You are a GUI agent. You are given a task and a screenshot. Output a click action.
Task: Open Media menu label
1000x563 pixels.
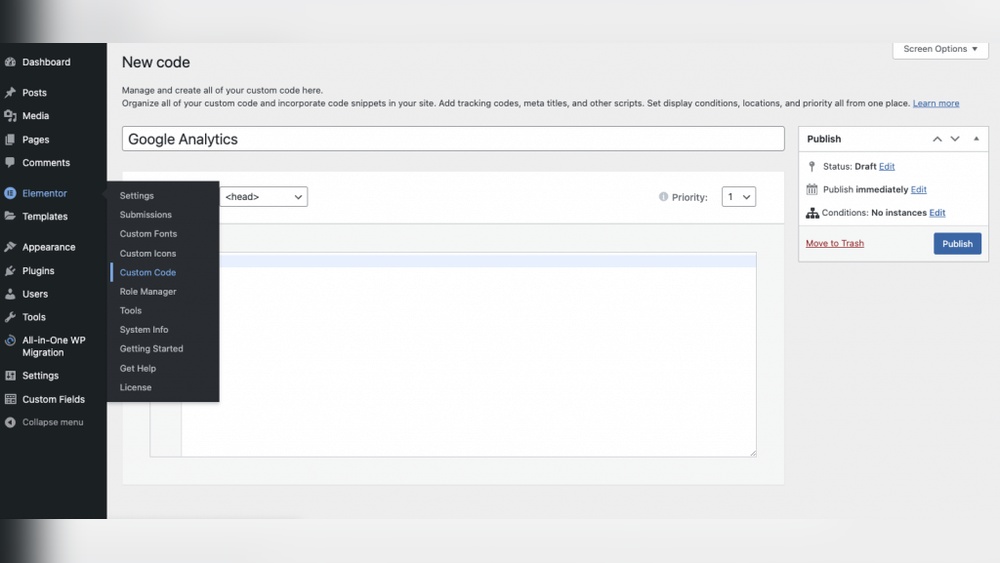click(x=36, y=115)
